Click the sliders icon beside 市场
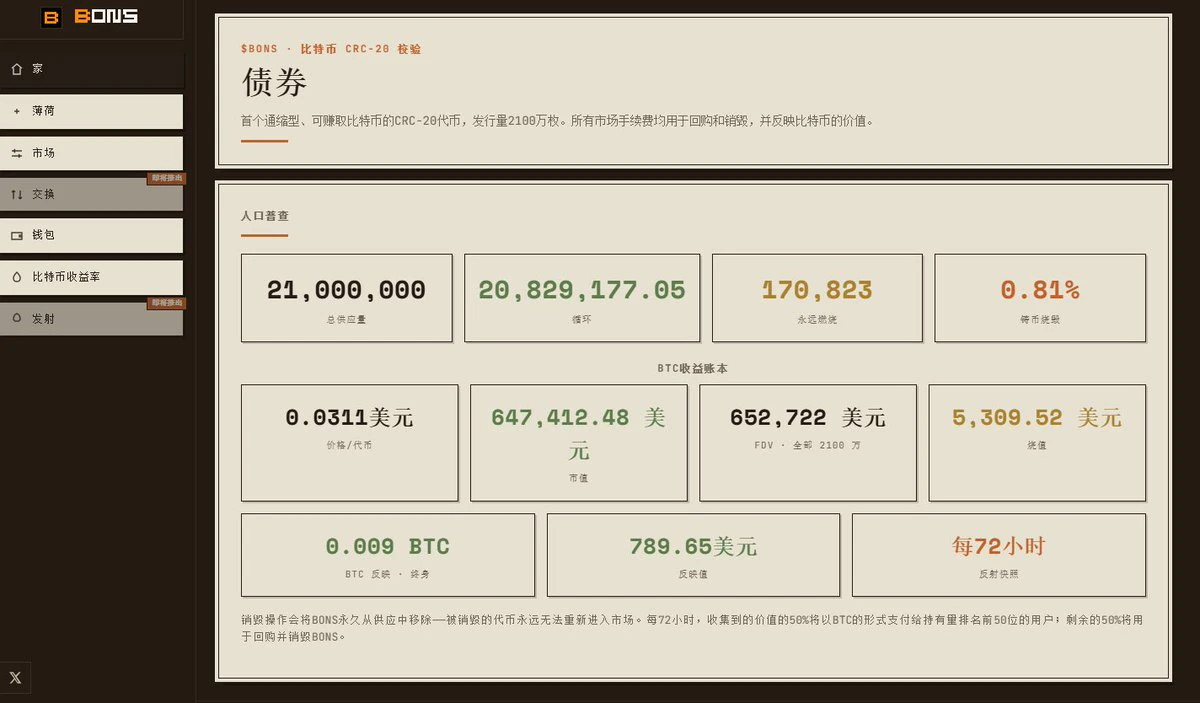The width and height of the screenshot is (1200, 703). coord(16,153)
